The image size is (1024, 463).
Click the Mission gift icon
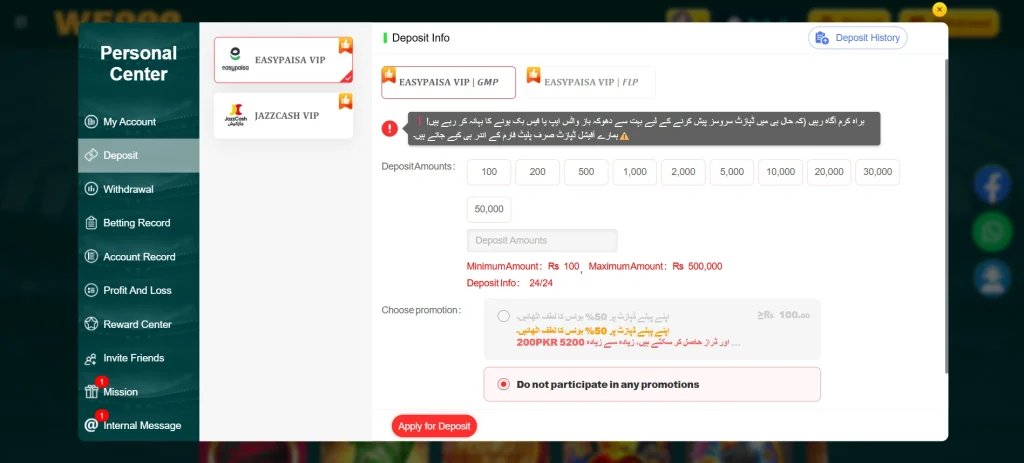coord(91,392)
